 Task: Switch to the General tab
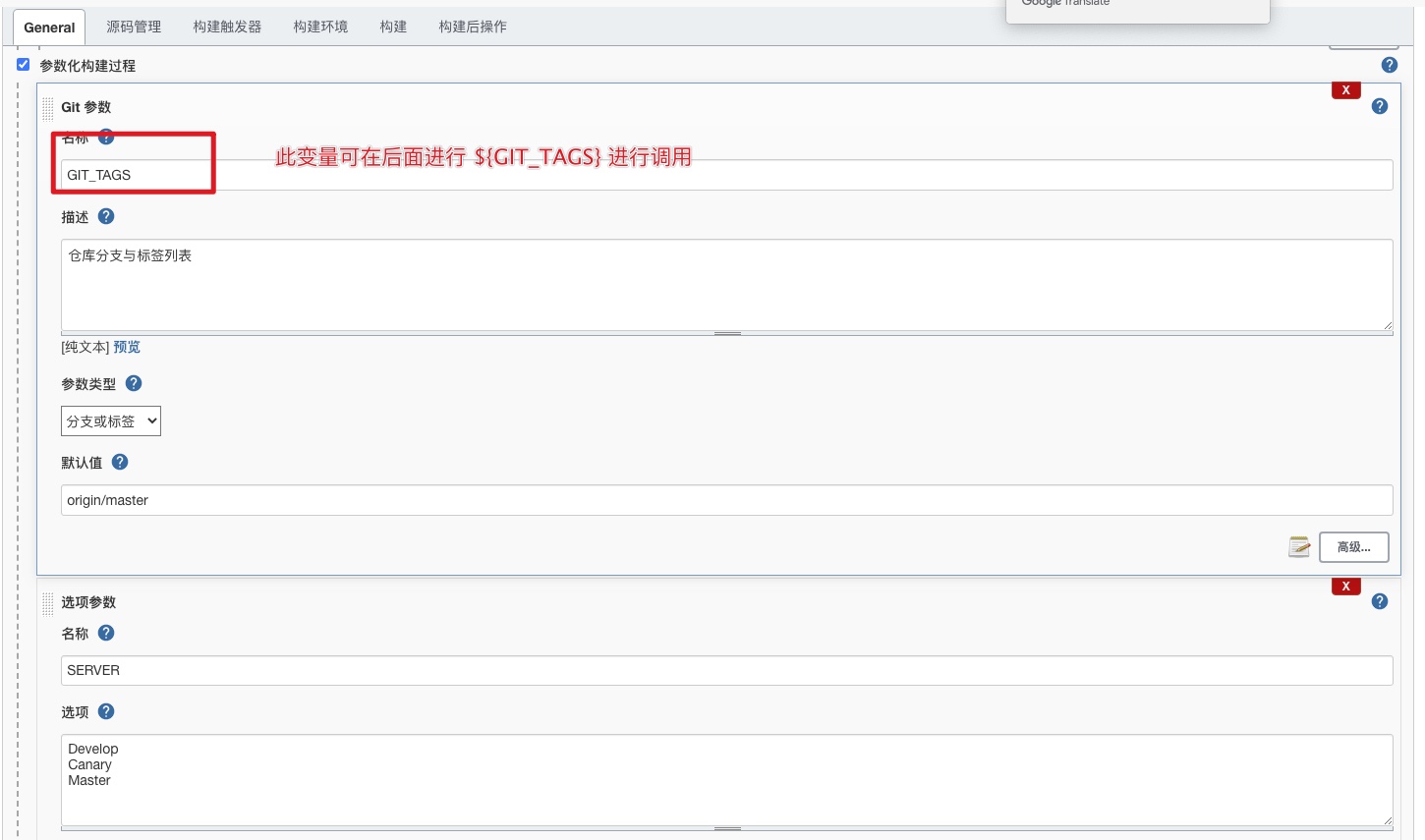49,28
